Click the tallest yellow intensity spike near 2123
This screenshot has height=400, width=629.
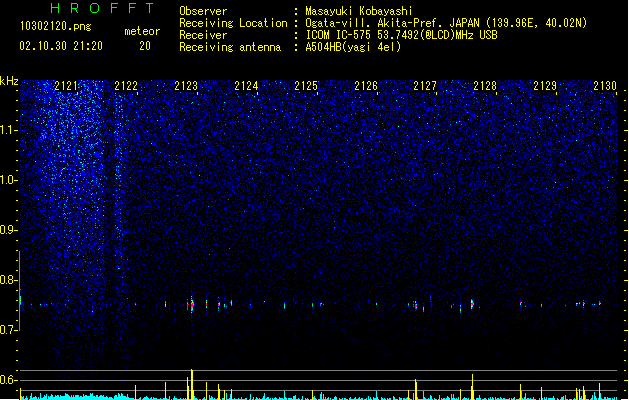192,384
